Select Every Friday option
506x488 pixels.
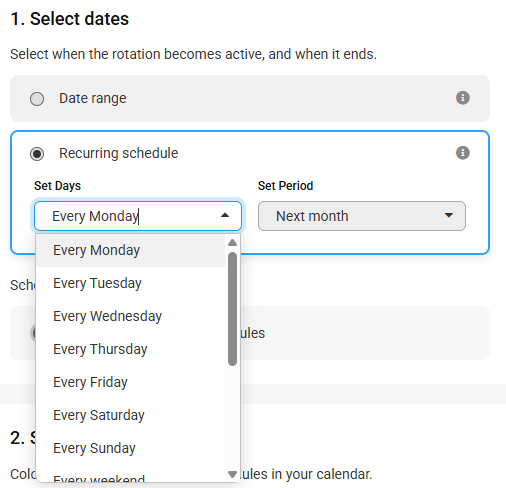(x=131, y=382)
